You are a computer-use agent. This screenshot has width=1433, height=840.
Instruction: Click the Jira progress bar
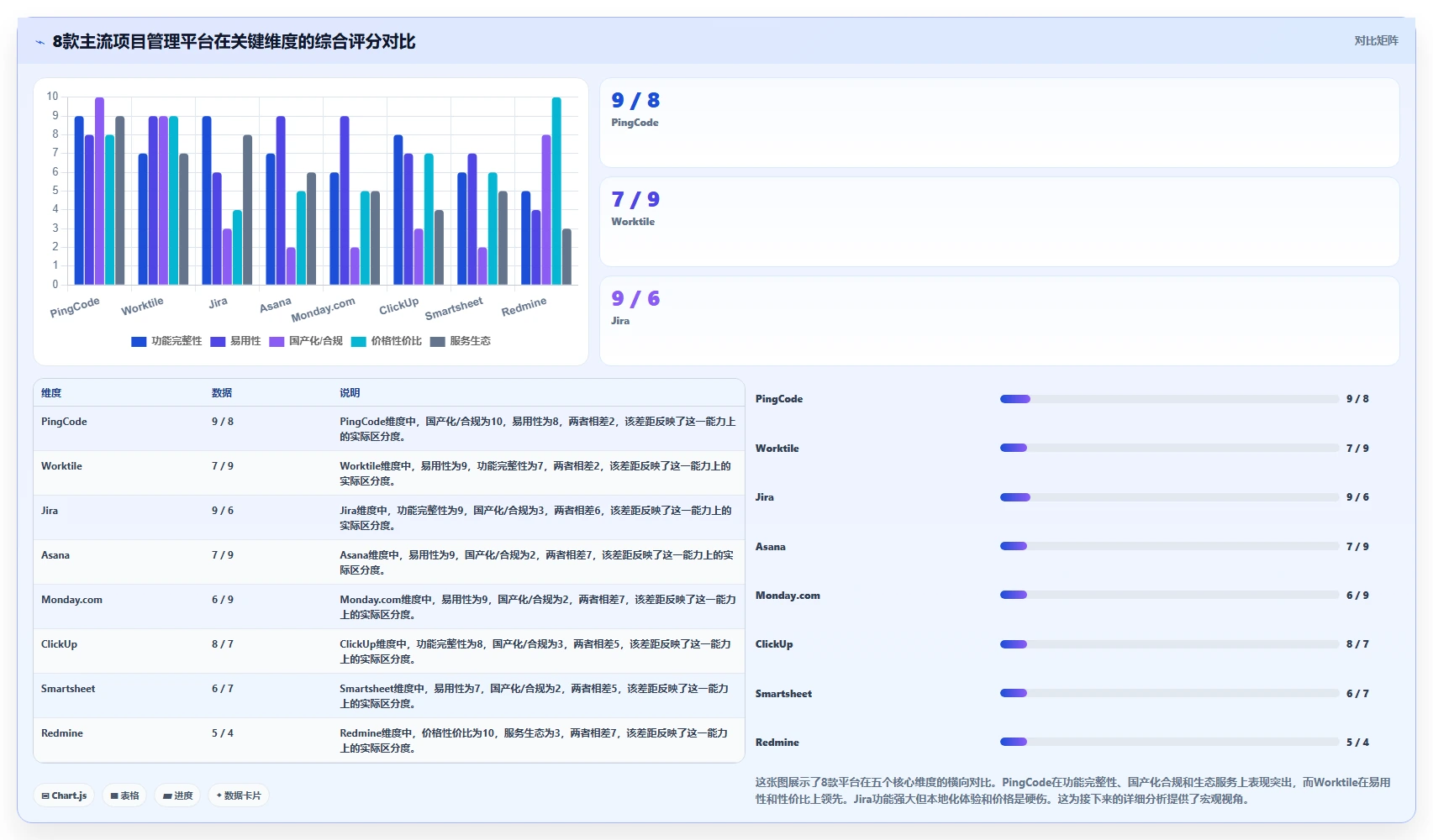coord(1169,497)
